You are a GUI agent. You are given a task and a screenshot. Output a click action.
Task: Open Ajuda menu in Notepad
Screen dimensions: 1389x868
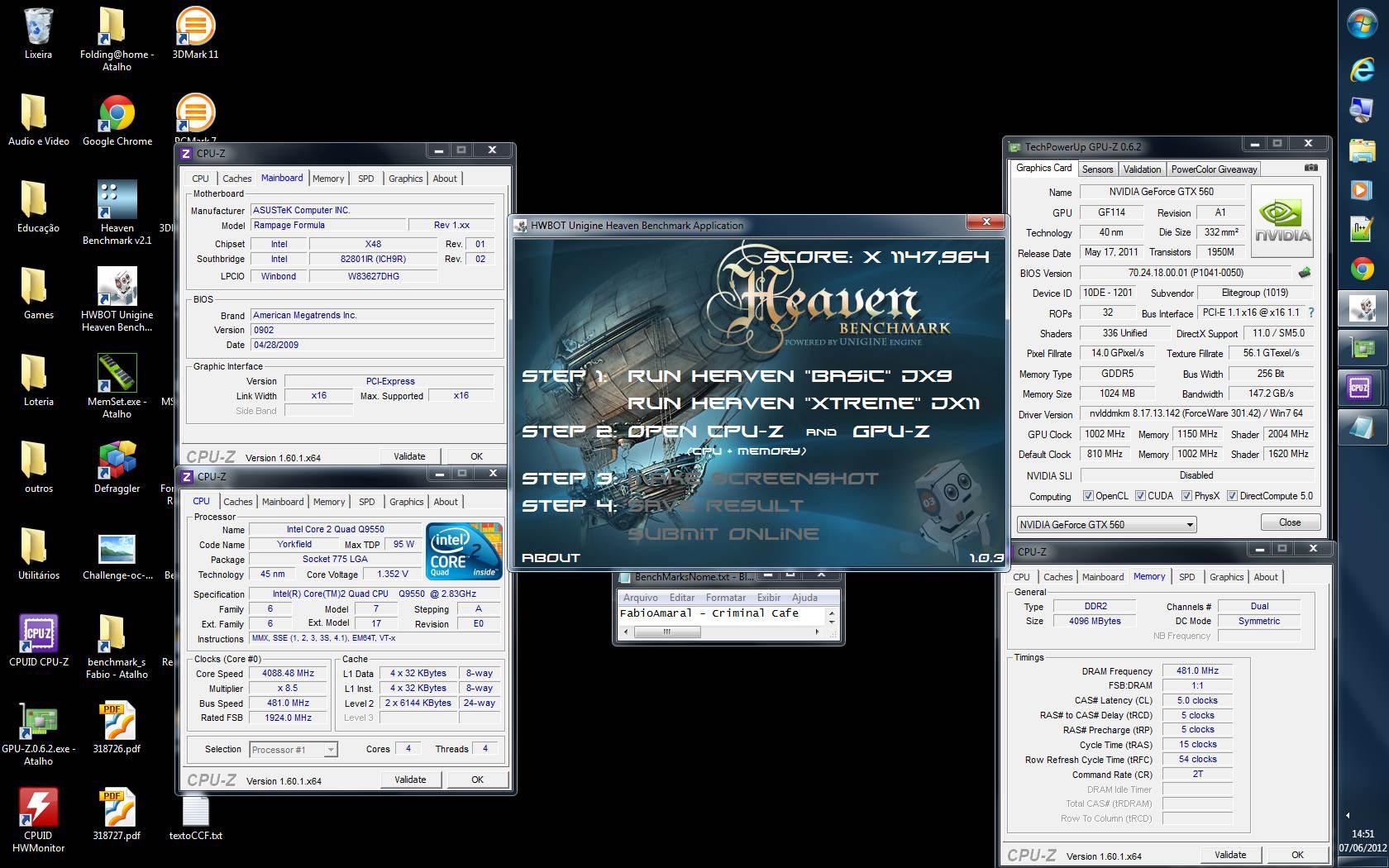(804, 598)
